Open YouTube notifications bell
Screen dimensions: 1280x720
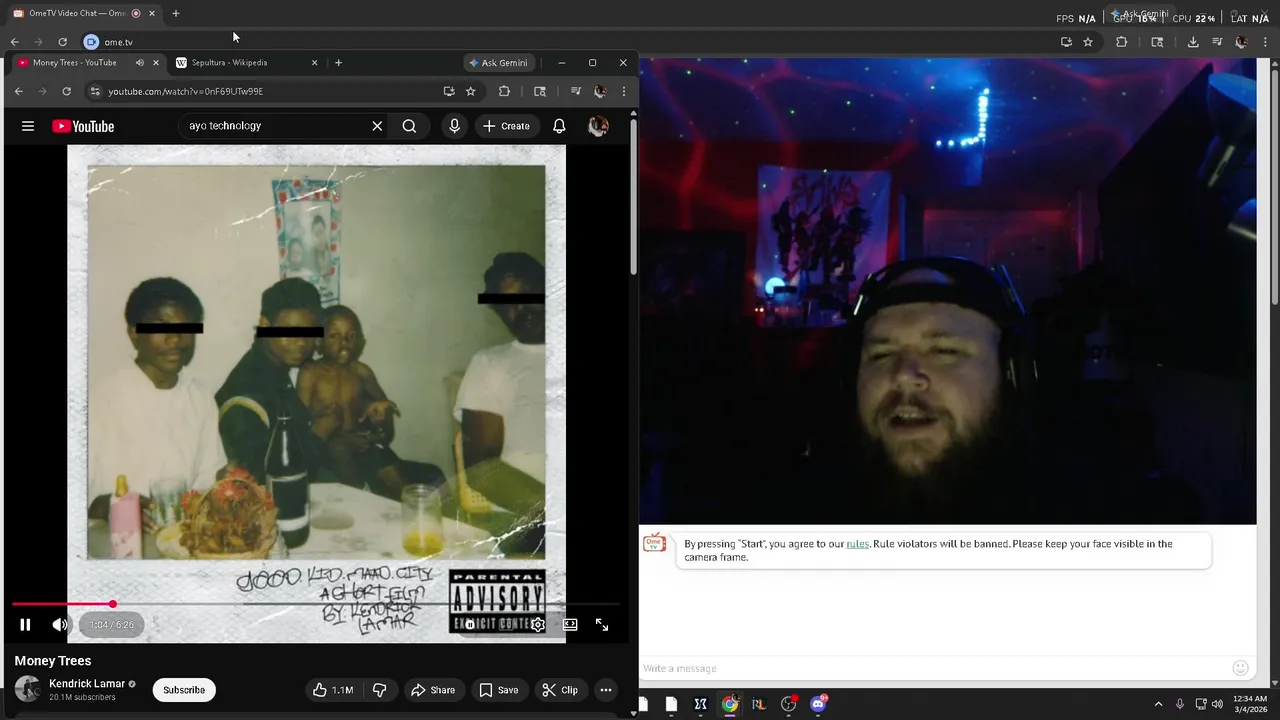pos(559,126)
